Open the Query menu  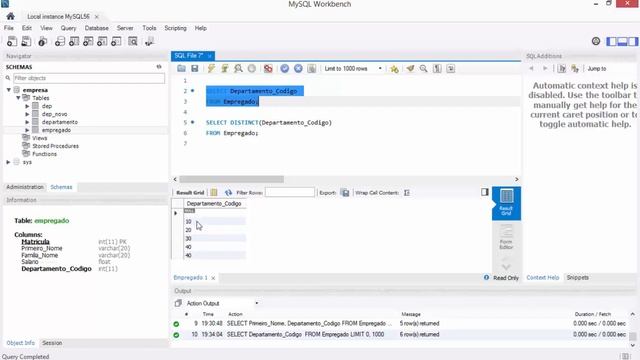pos(69,28)
